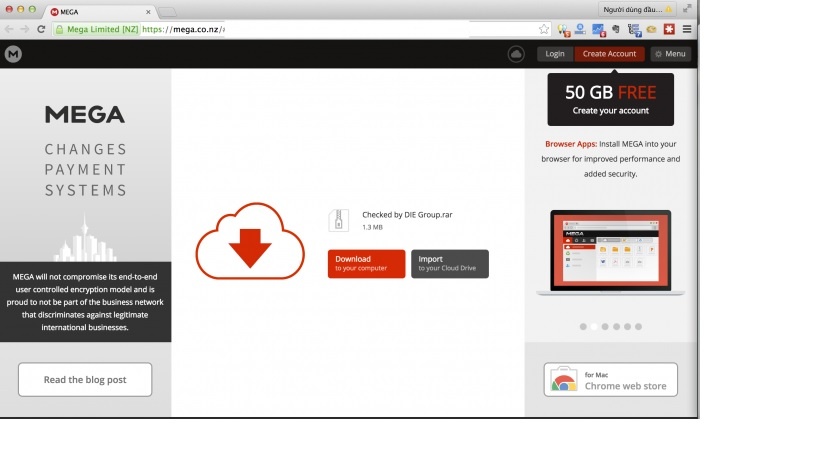This screenshot has height=460, width=819.
Task: Click the yellow warning icon on profile button
Action: 669,9
